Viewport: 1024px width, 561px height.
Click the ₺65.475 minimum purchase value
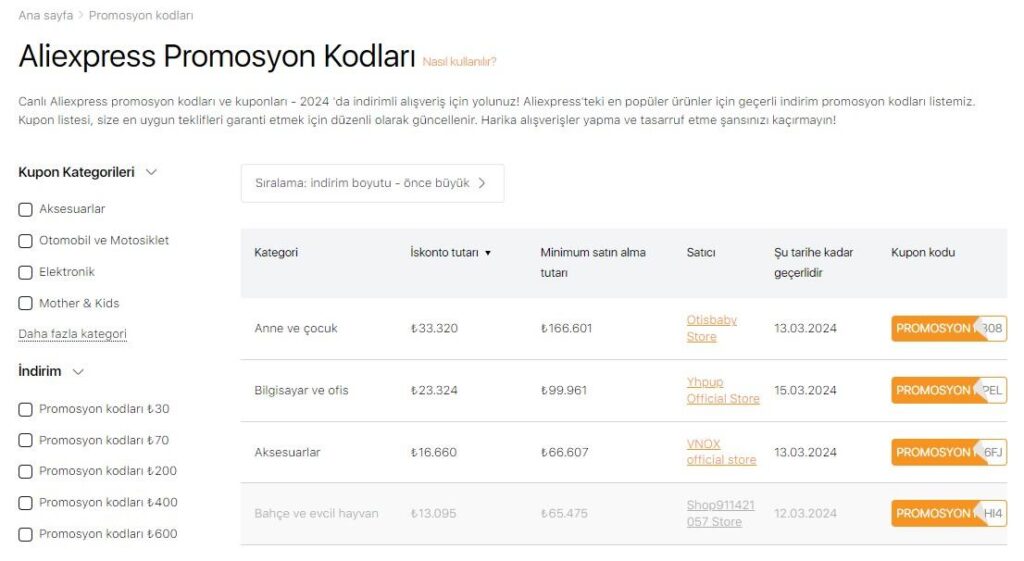point(564,513)
